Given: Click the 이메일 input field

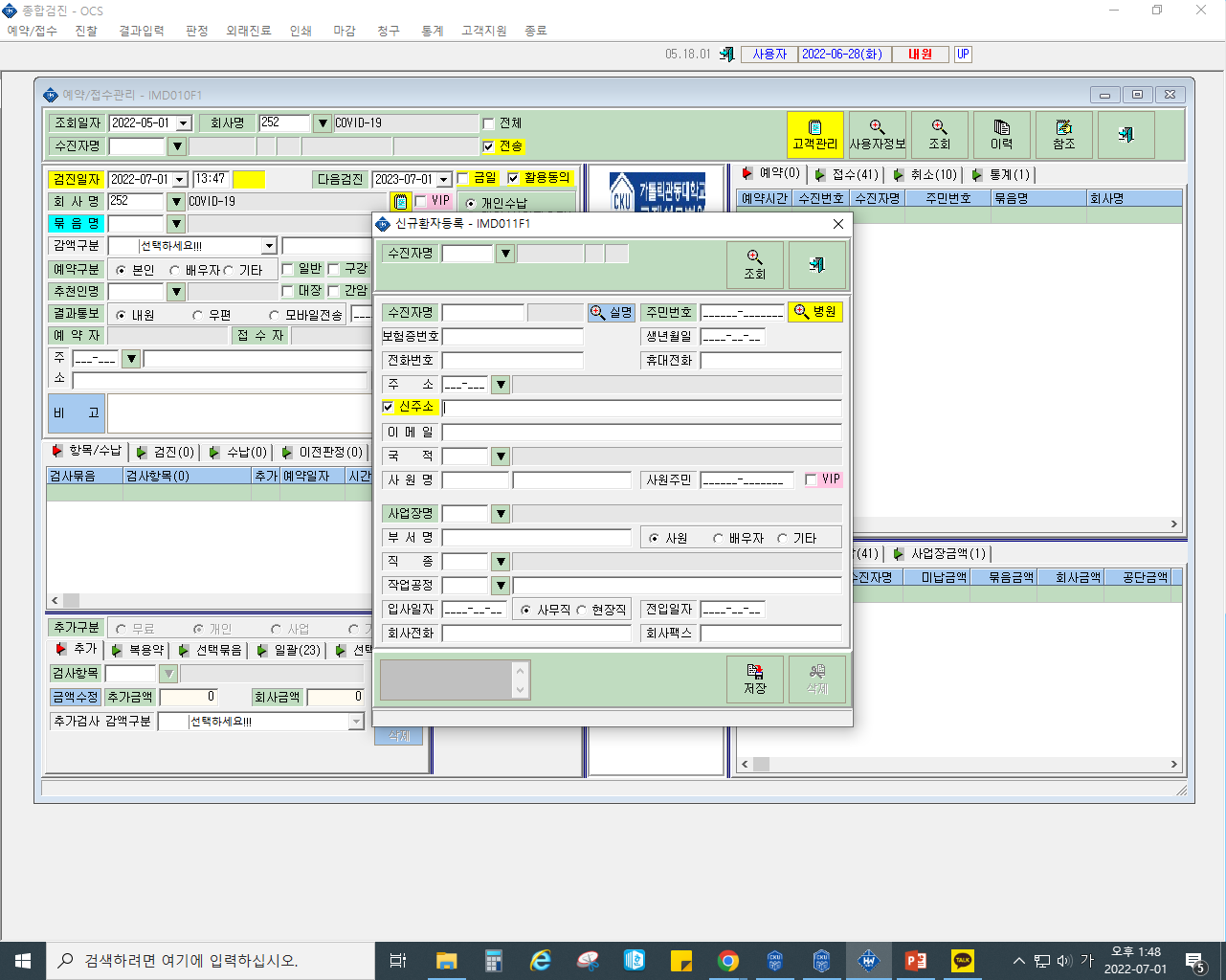Looking at the screenshot, I should tap(642, 433).
